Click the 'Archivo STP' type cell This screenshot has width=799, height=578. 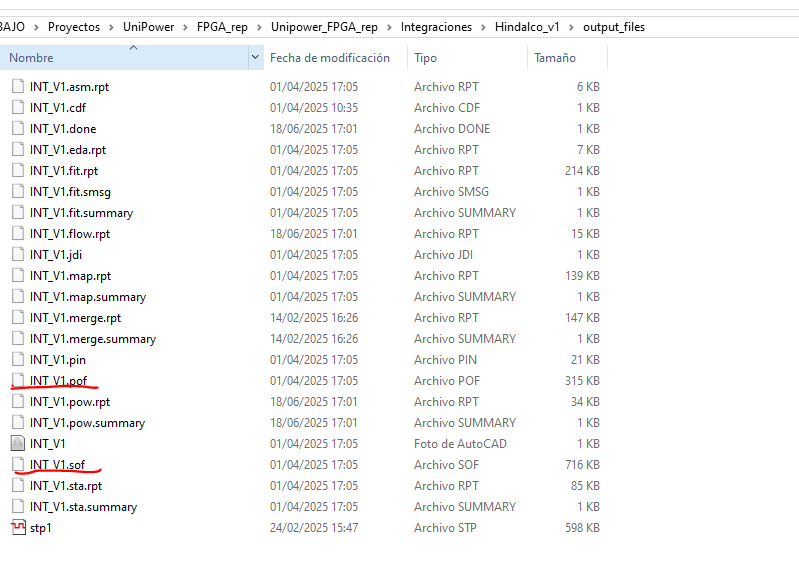coord(445,528)
